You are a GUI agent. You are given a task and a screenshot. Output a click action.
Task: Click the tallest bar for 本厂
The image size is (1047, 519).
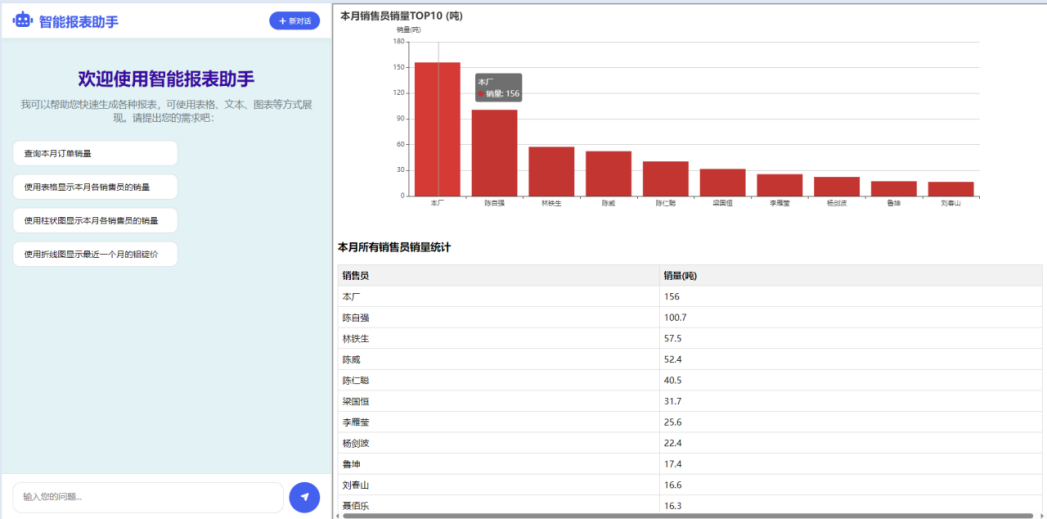pyautogui.click(x=437, y=130)
